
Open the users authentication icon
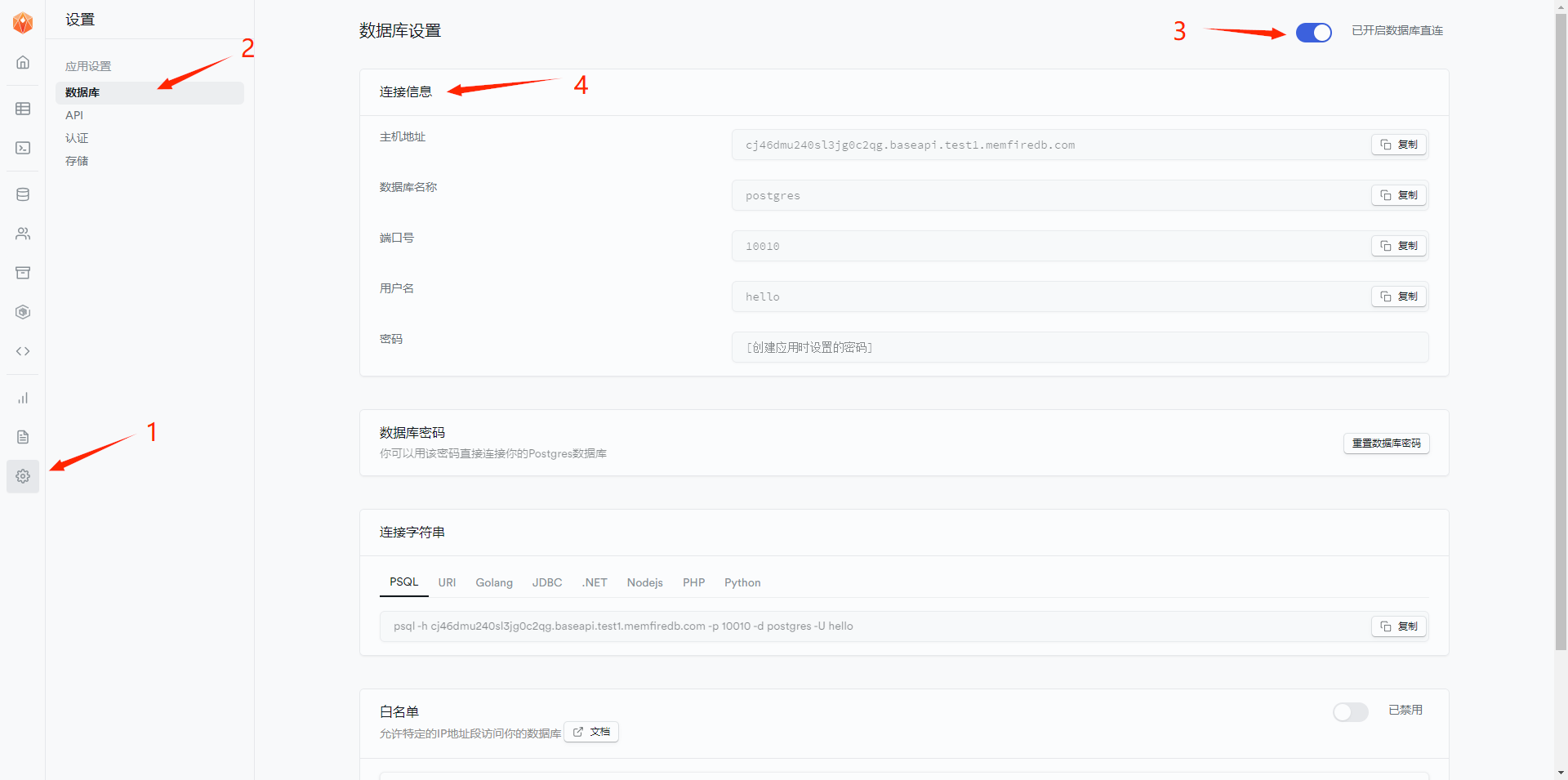tap(23, 234)
